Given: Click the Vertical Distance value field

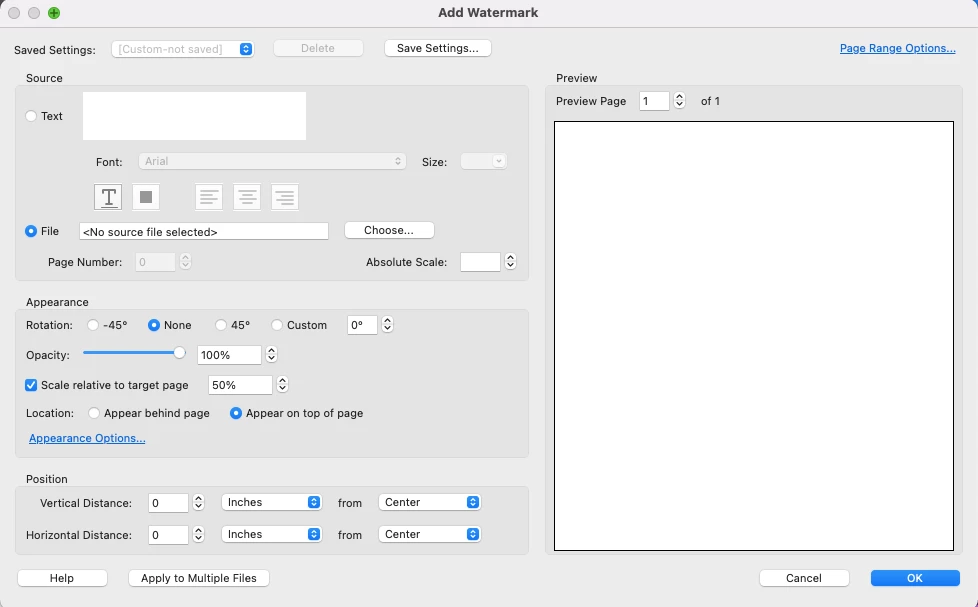Looking at the screenshot, I should 168,503.
